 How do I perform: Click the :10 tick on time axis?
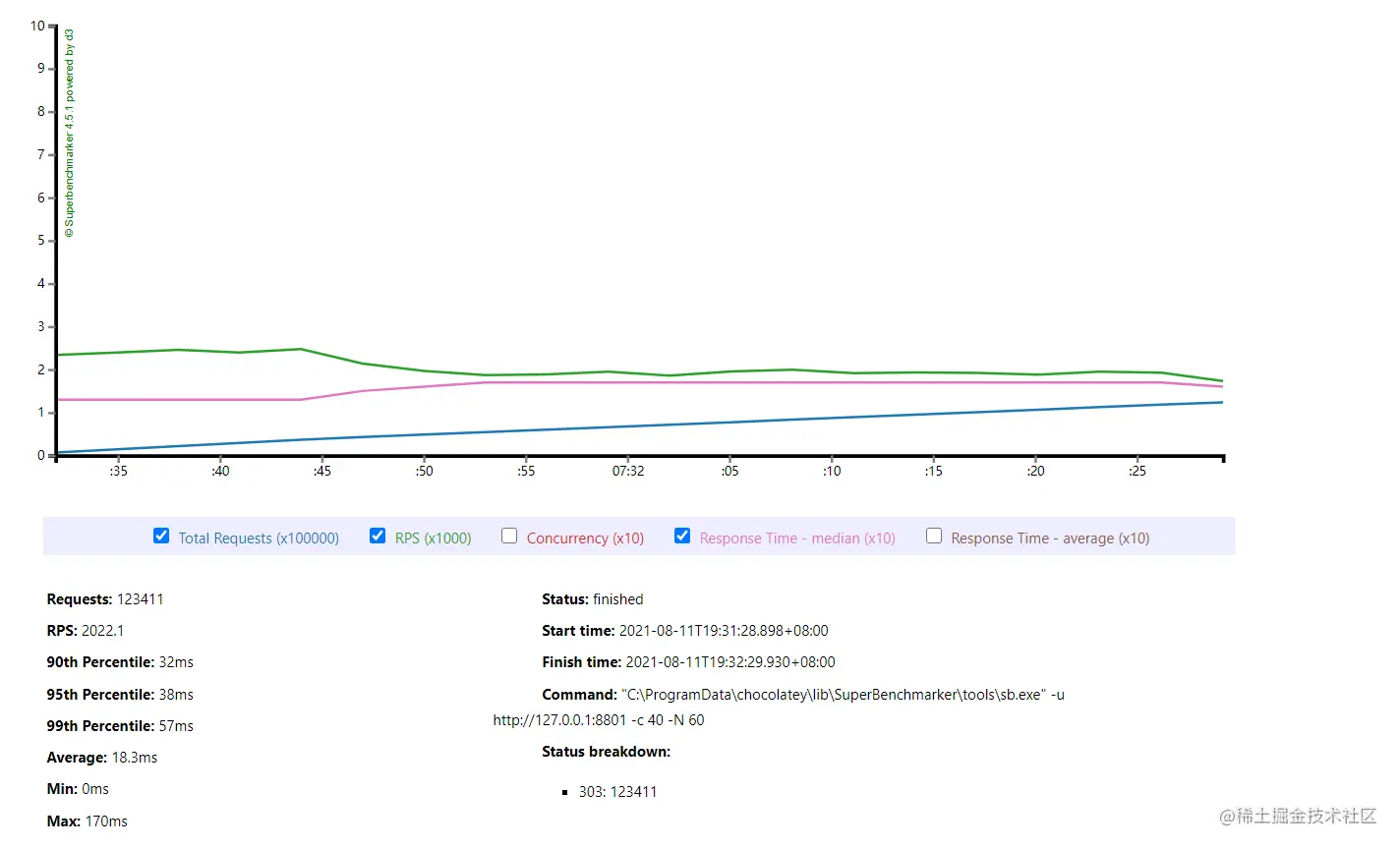[832, 471]
